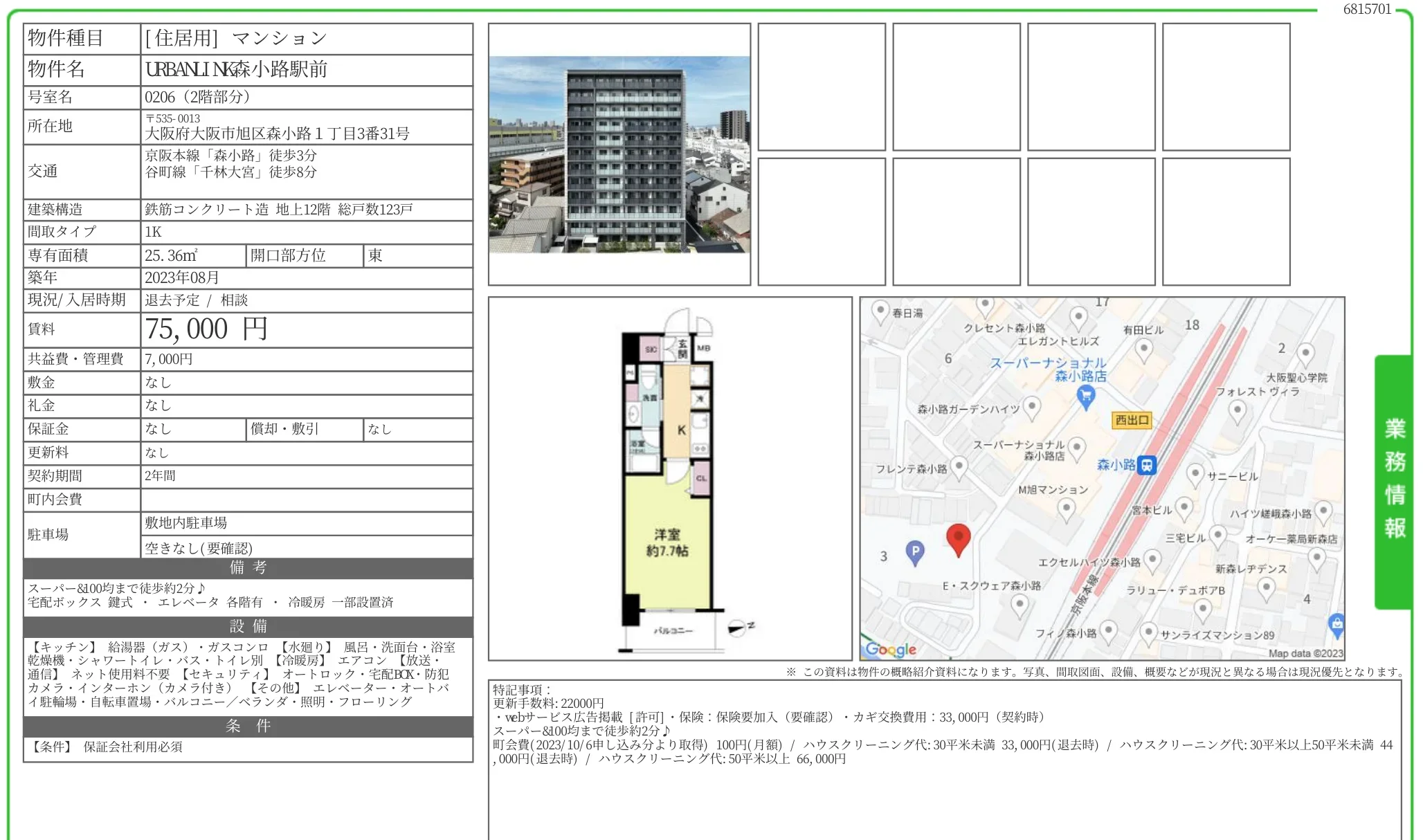1423x840 pixels.
Task: Click the map pin beside サニービル
Action: [x=1195, y=475]
